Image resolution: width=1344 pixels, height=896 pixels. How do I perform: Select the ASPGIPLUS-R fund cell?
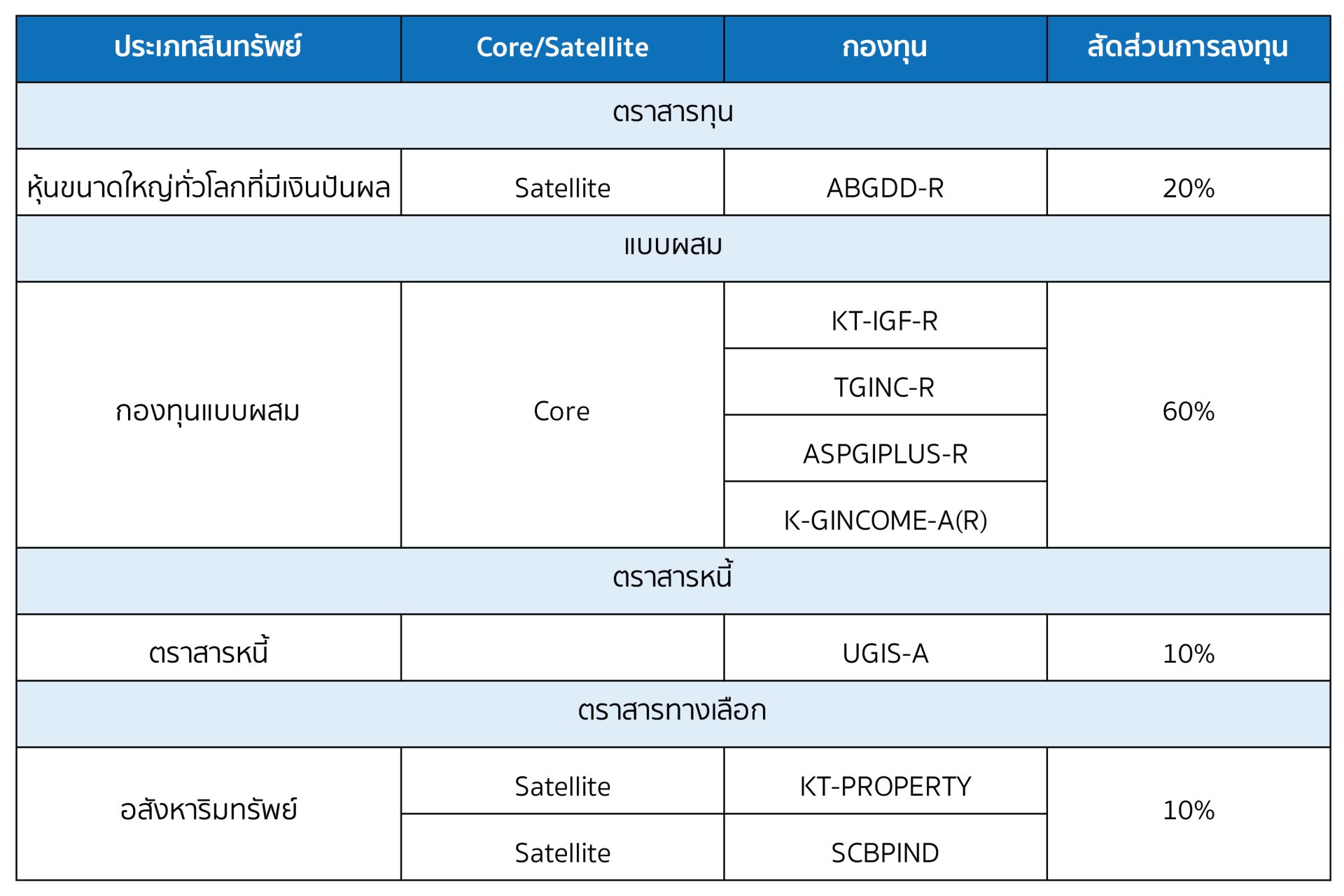pos(885,454)
